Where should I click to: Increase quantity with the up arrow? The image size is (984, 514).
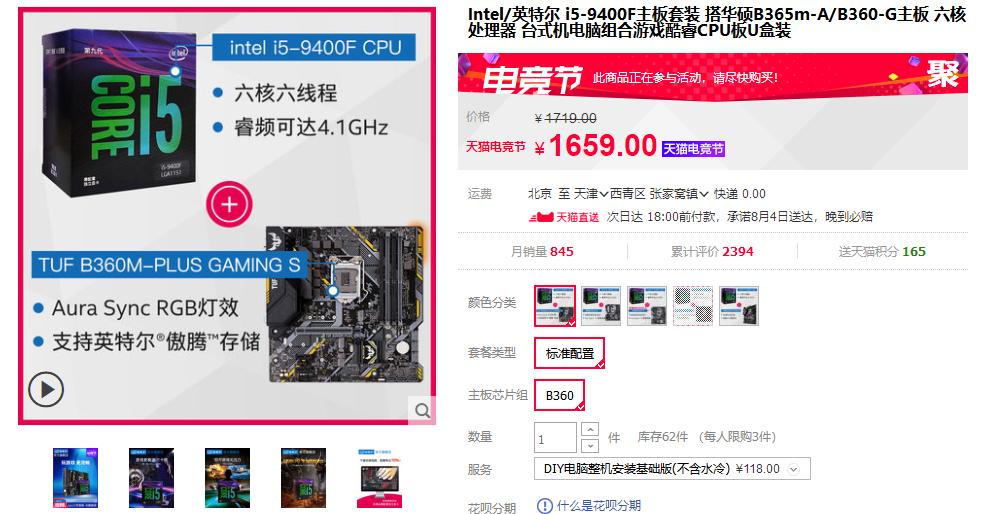point(590,429)
